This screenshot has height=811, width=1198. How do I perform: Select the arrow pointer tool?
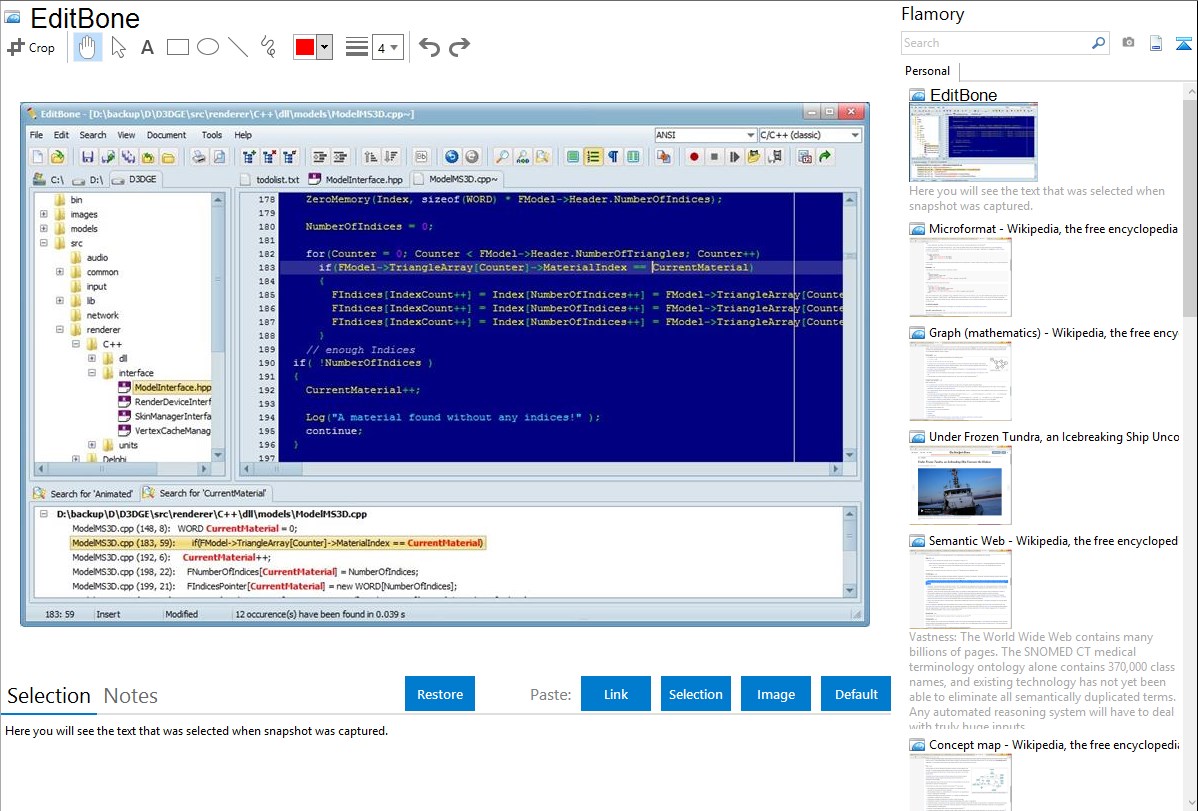tap(118, 47)
